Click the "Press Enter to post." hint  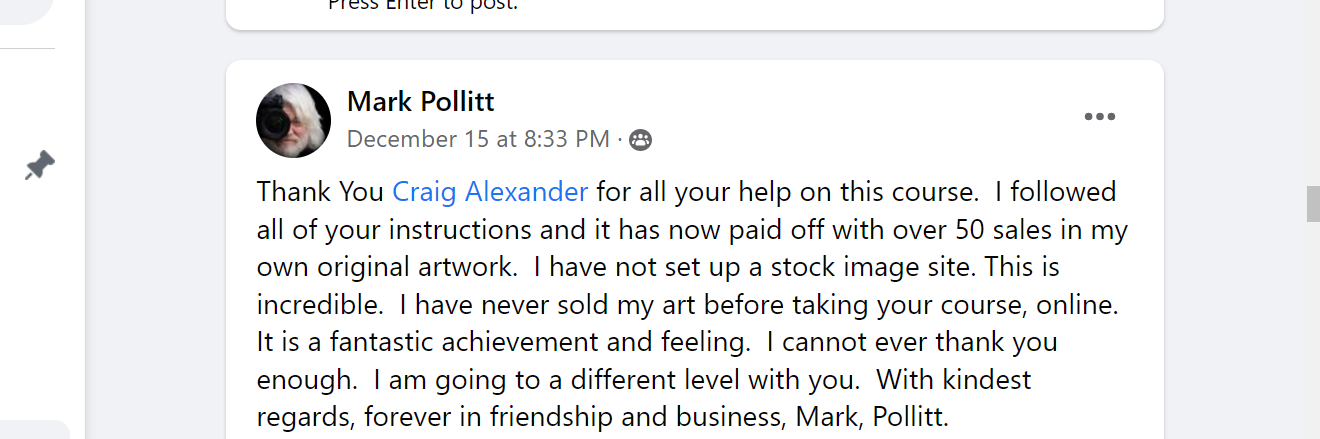click(423, 5)
